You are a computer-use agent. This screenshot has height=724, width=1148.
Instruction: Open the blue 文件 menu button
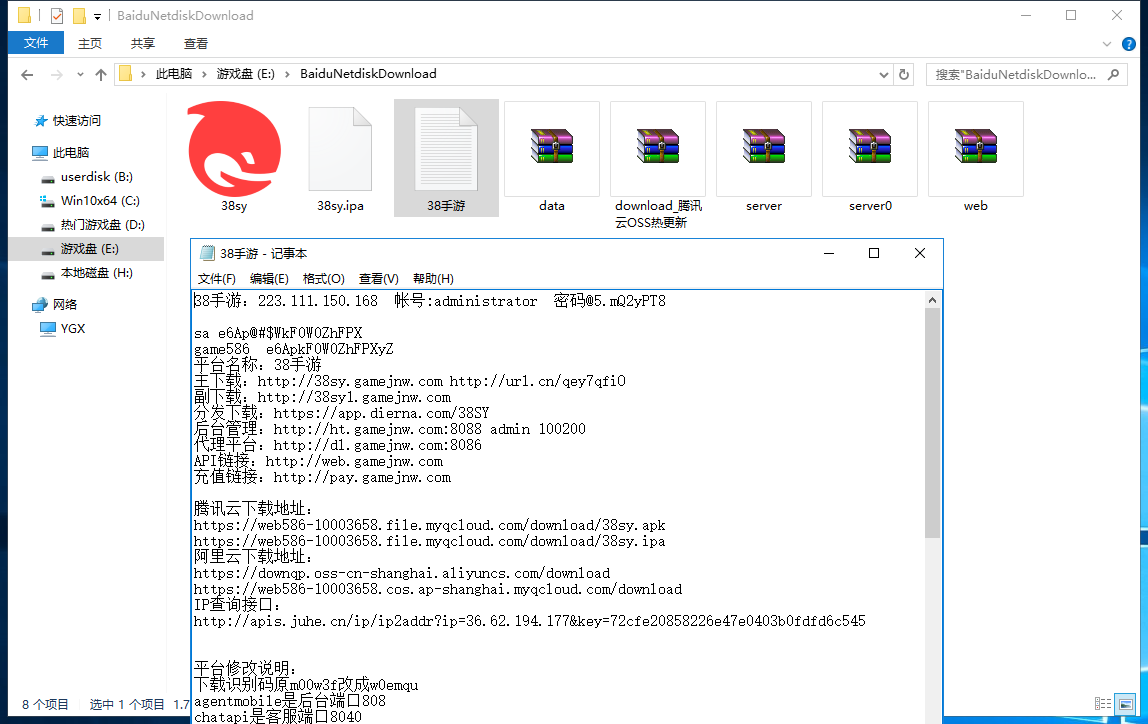[x=36, y=43]
